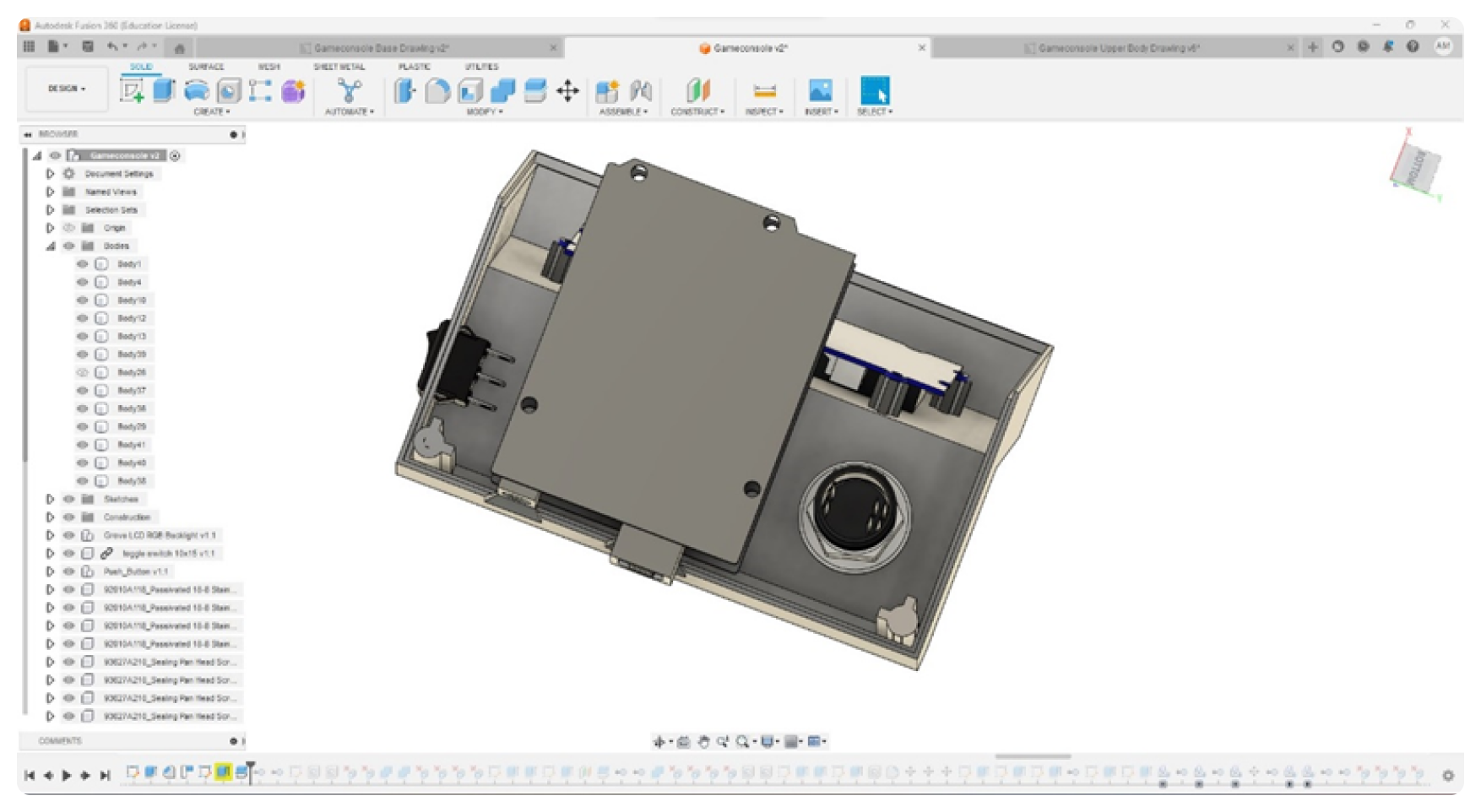Click the Automate tool icon
This screenshot has height=812, width=1481.
349,90
